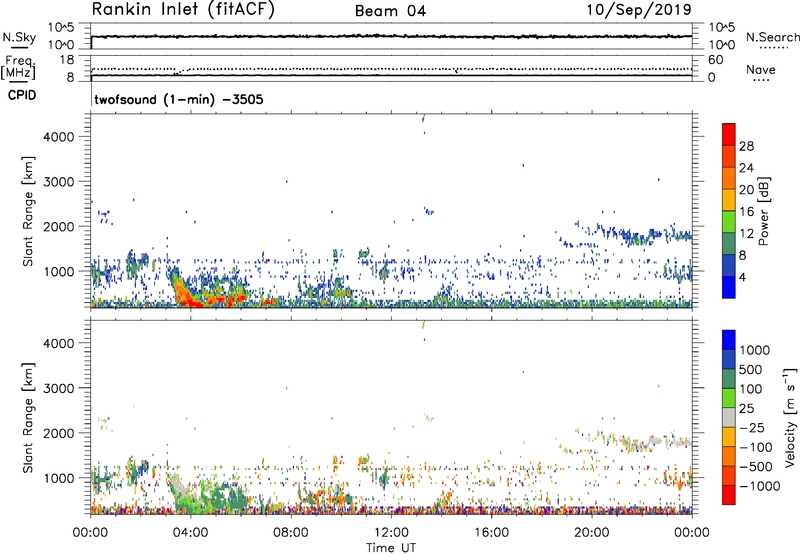The width and height of the screenshot is (800, 554).
Task: Click the '500' label on Velocity colorbar
Action: pos(750,370)
